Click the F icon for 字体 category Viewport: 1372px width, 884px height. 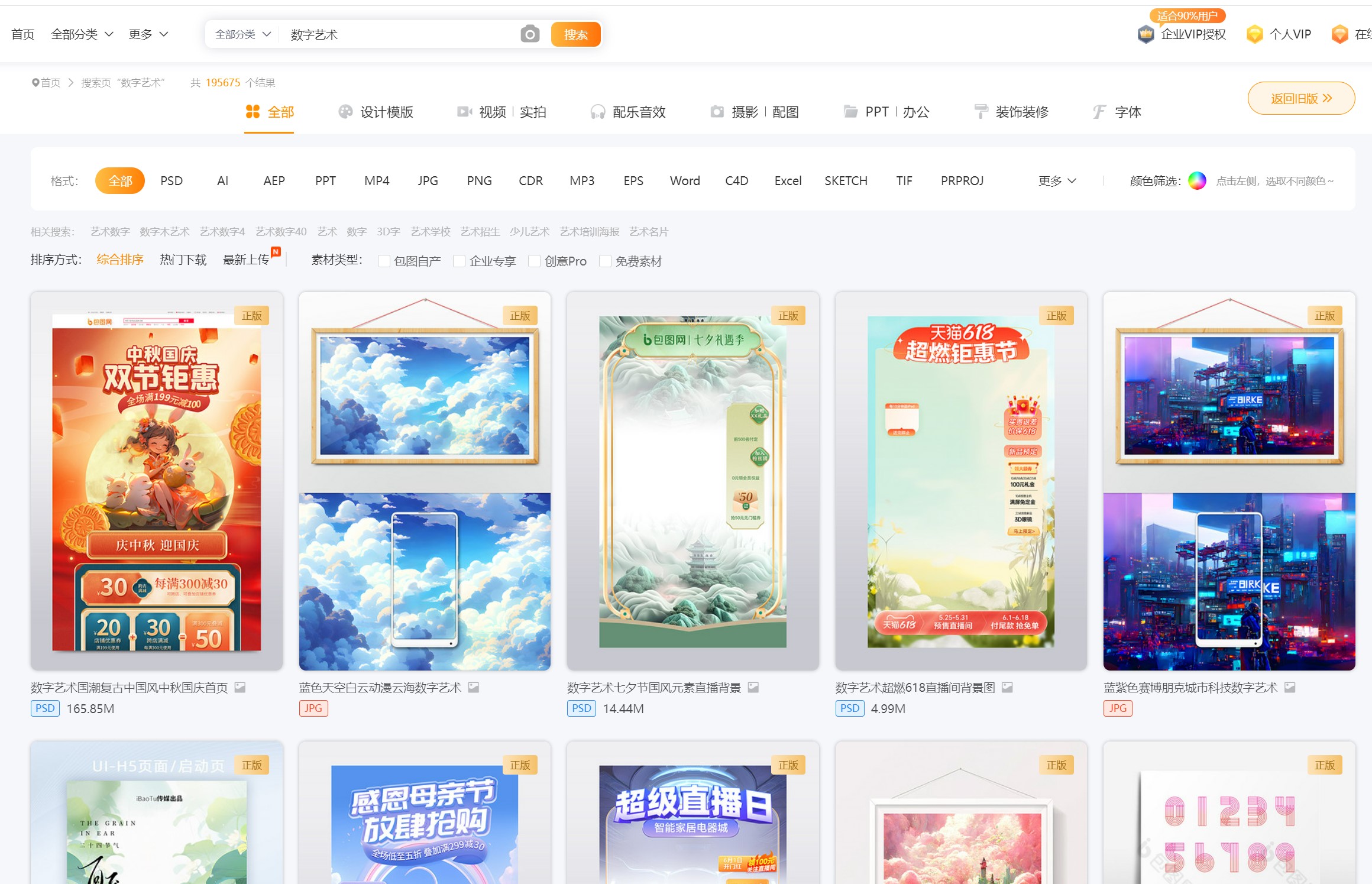click(x=1099, y=111)
